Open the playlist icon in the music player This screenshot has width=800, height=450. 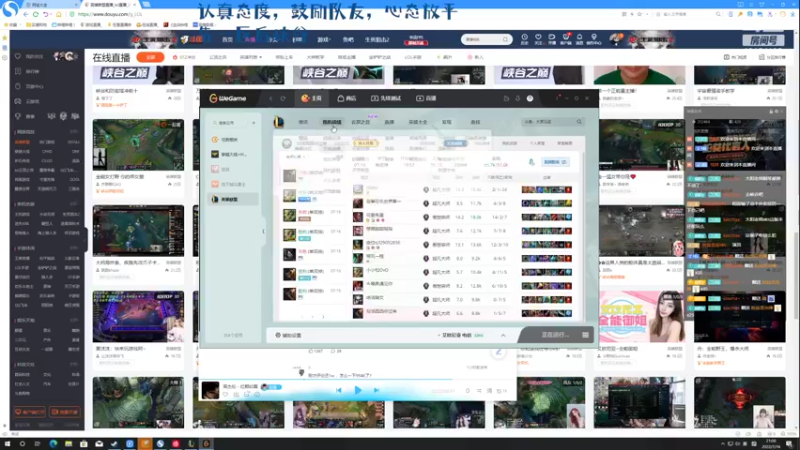pos(503,391)
